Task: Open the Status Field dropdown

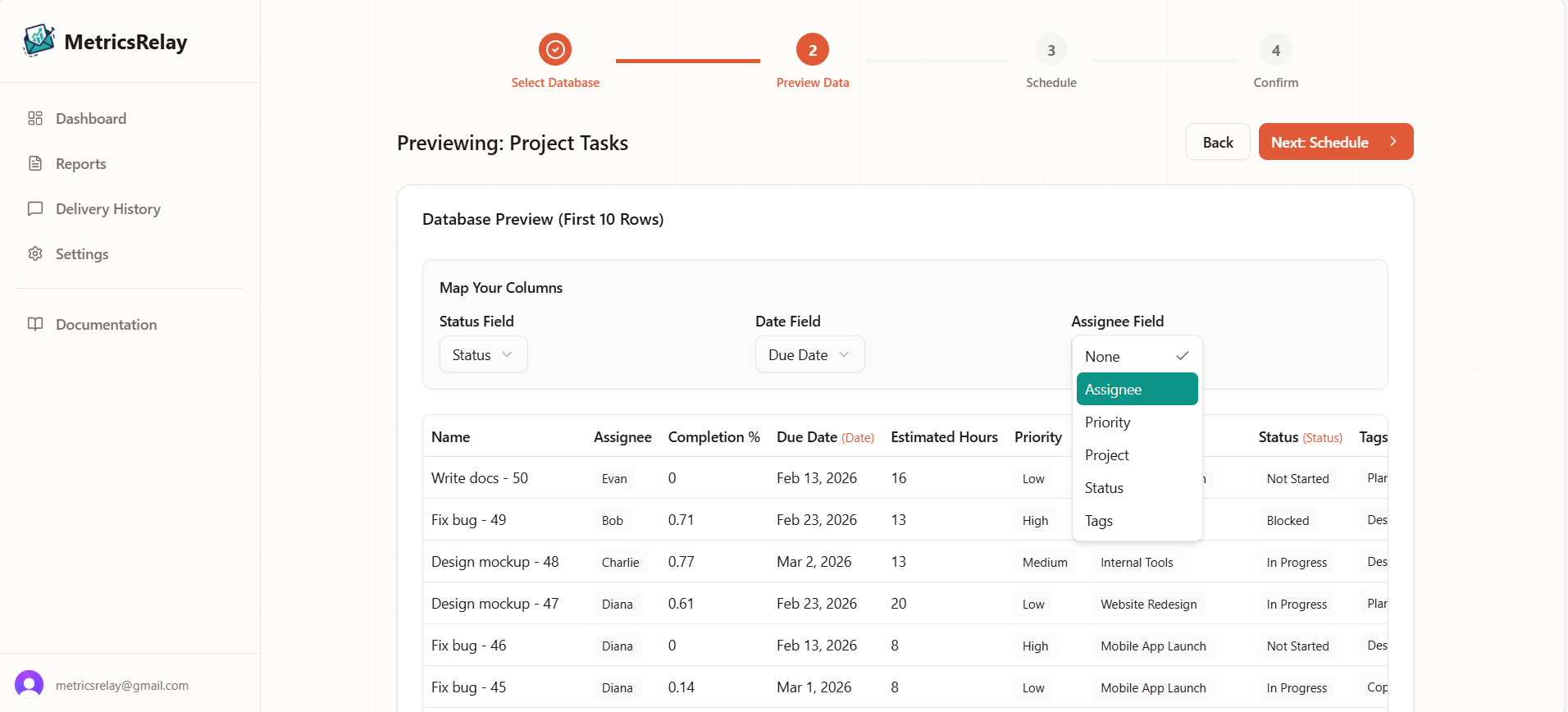Action: point(483,354)
